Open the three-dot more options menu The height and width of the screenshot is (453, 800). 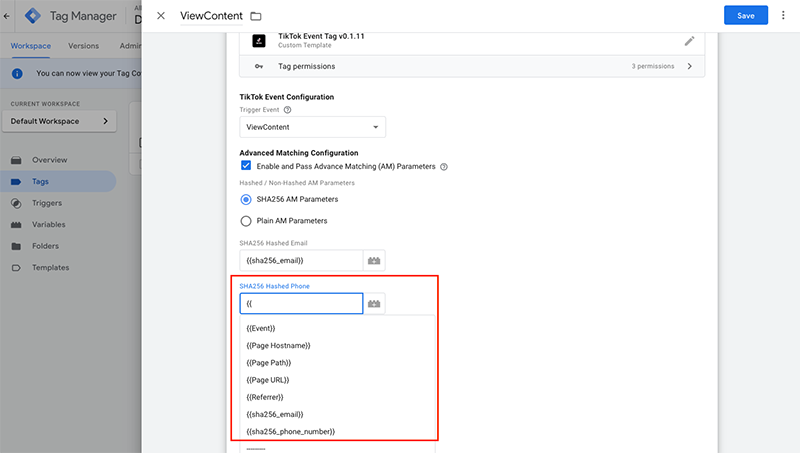783,15
